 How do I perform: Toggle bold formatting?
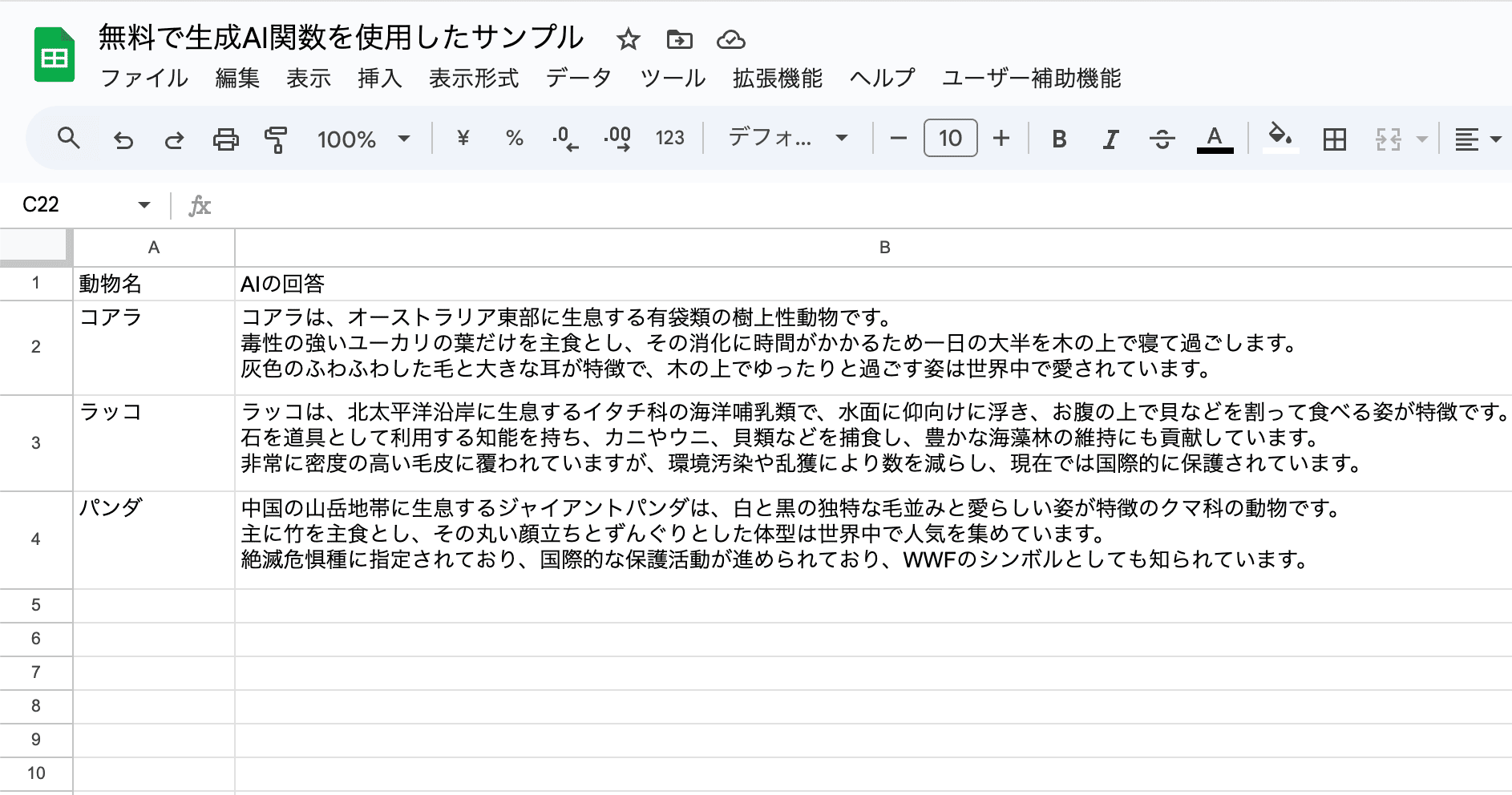click(x=1059, y=138)
